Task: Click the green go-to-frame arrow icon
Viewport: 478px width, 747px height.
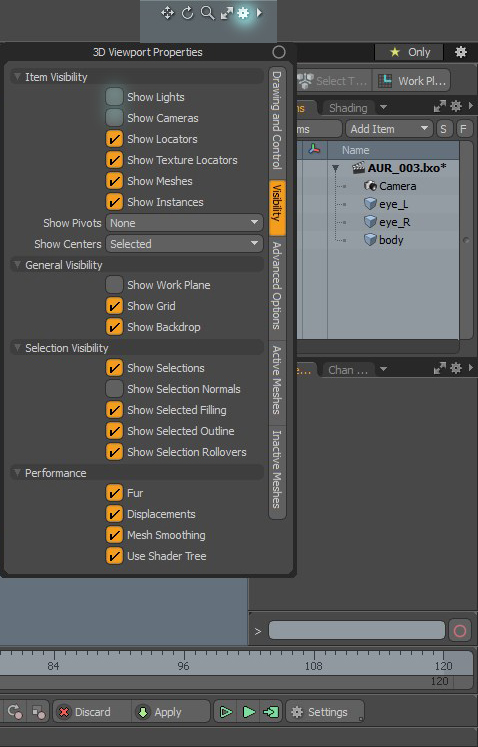Action: pos(271,712)
